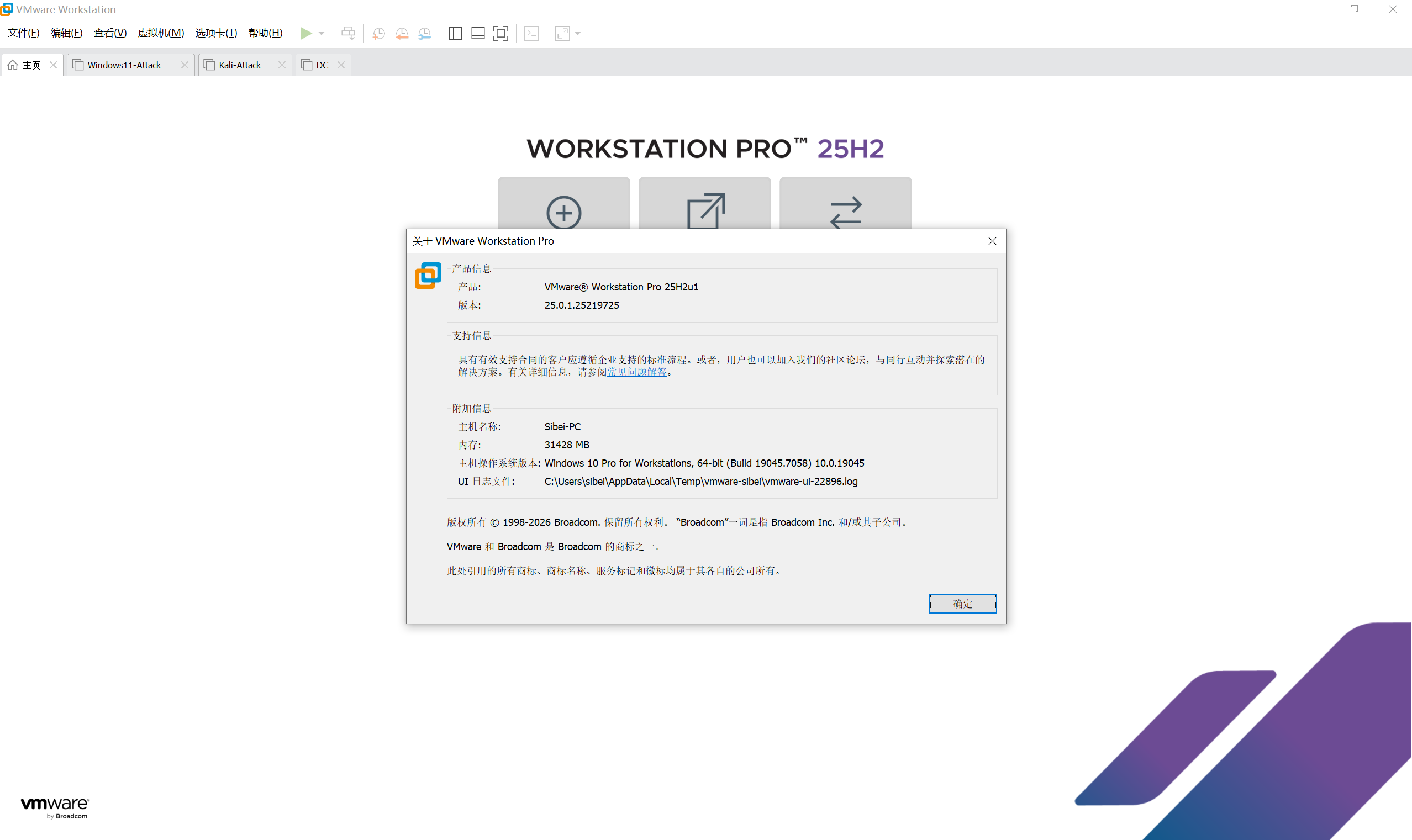Open the 虚拟机(M) menu
1412x840 pixels.
coord(161,33)
